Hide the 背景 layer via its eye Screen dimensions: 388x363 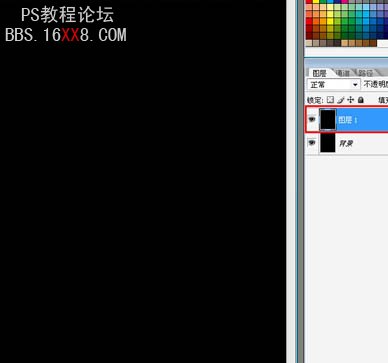[312, 143]
